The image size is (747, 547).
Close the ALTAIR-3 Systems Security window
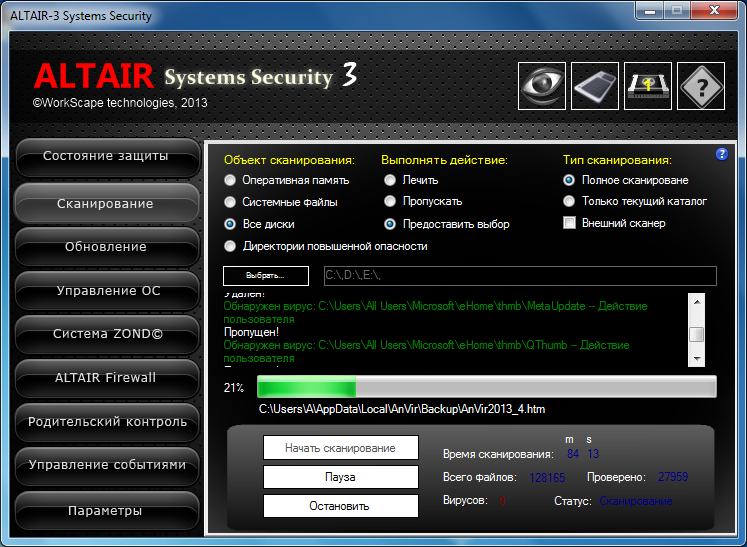tap(714, 10)
